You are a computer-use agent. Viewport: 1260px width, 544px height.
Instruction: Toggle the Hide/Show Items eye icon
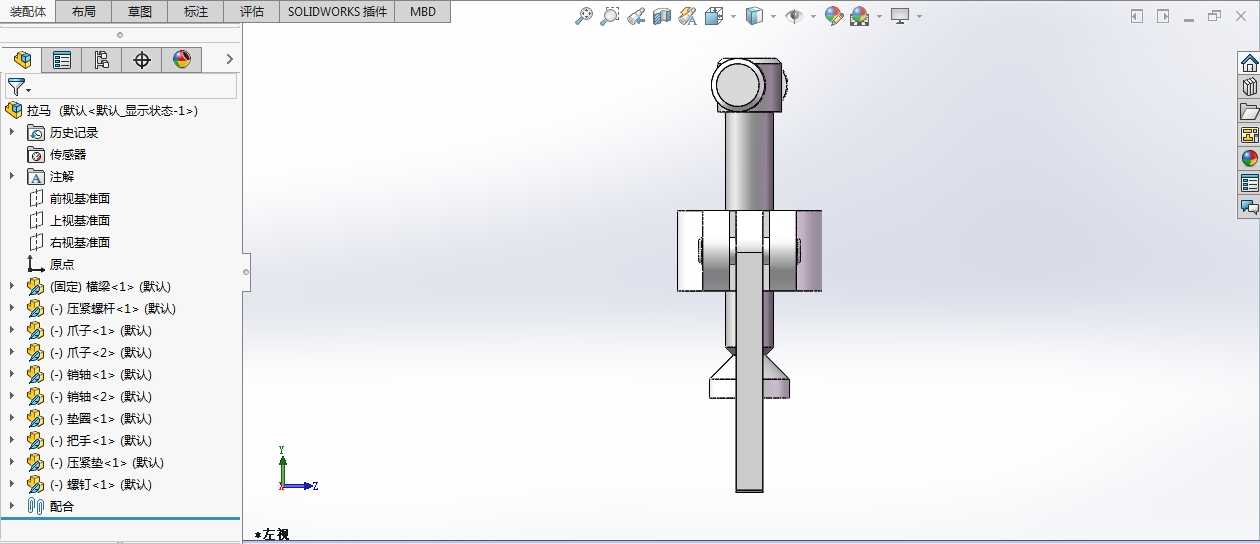[795, 16]
